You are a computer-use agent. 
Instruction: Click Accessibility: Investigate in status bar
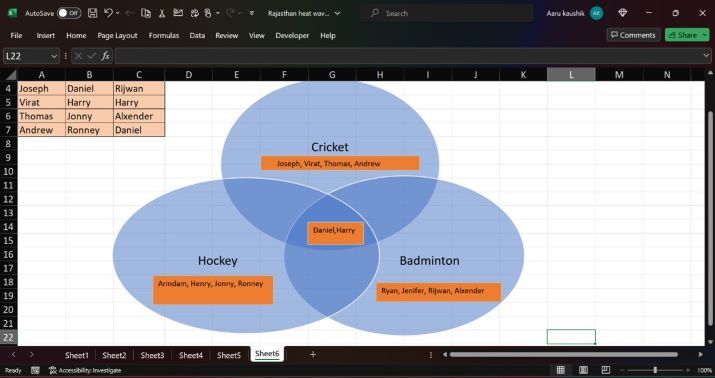[x=85, y=370]
